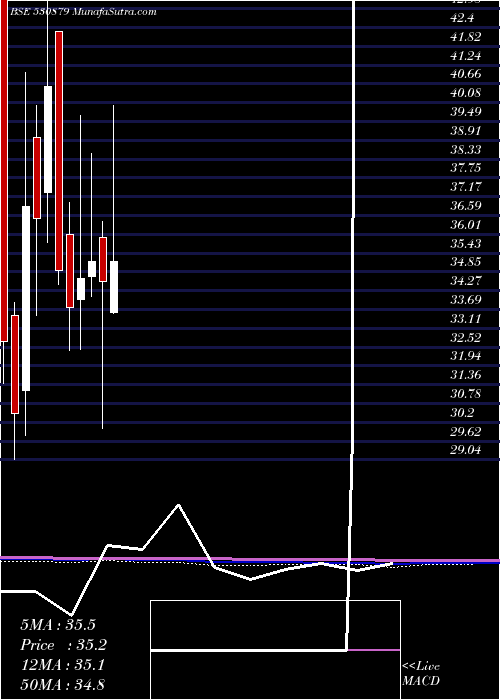Image resolution: width=500 pixels, height=700 pixels.
Task: Click the <<Live MACD label
Action: click(421, 673)
